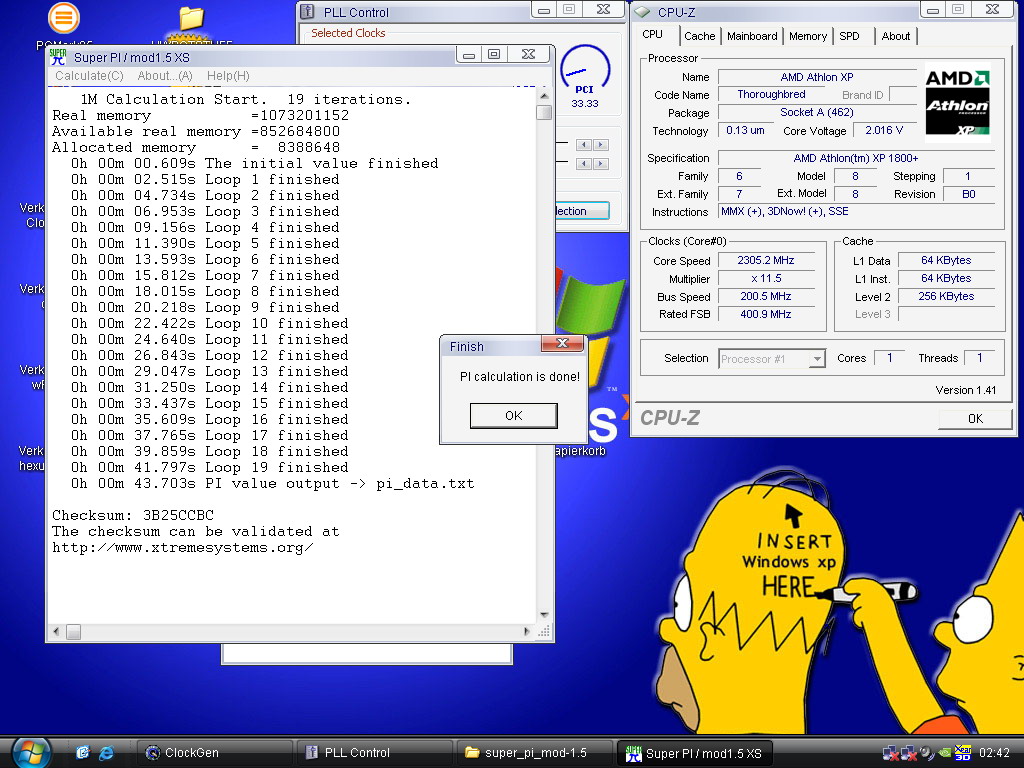This screenshot has width=1024, height=768.
Task: Open the yellow folder desktop icon
Action: [x=191, y=20]
